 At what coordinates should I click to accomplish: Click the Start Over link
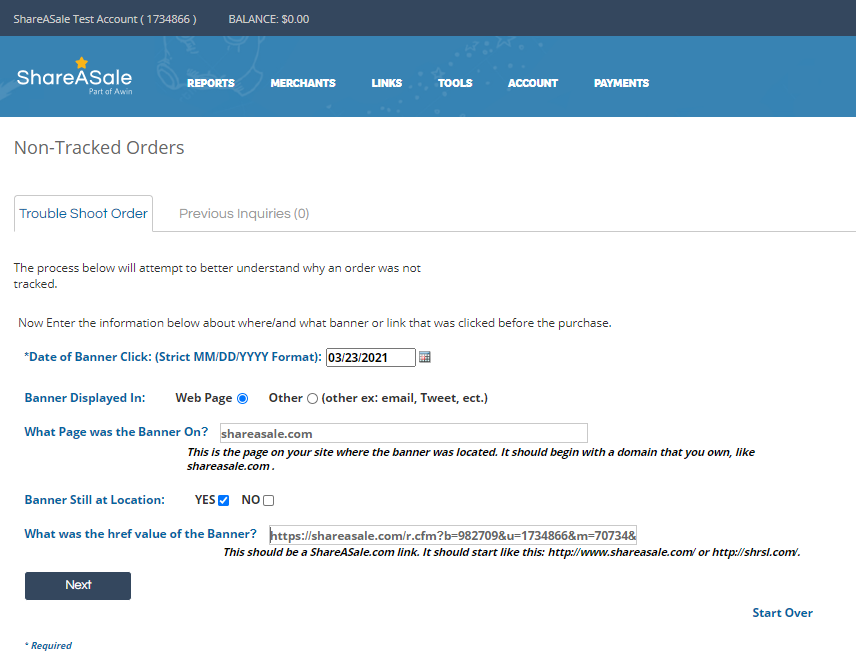(x=782, y=613)
